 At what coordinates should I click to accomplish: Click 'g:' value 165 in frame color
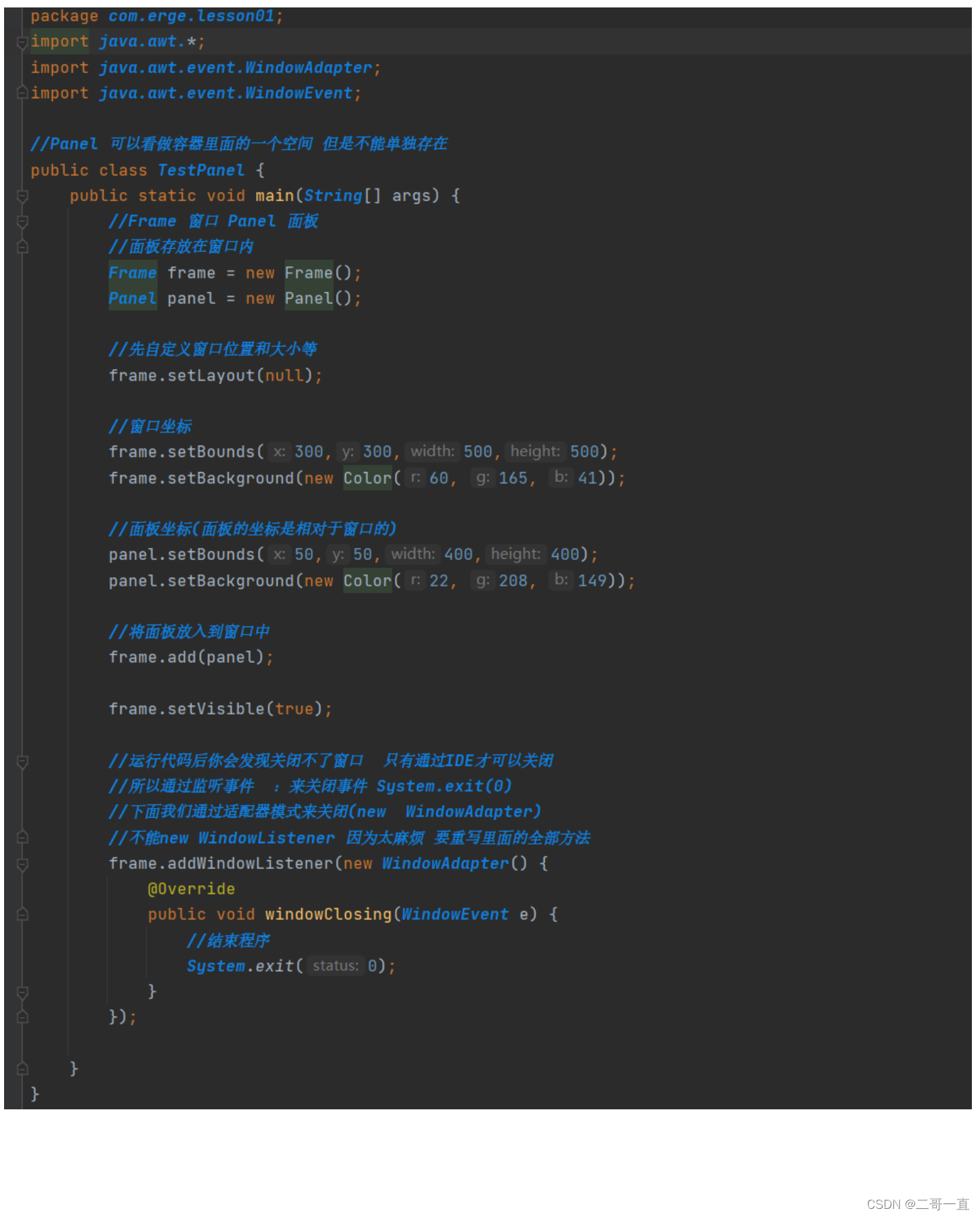513,478
